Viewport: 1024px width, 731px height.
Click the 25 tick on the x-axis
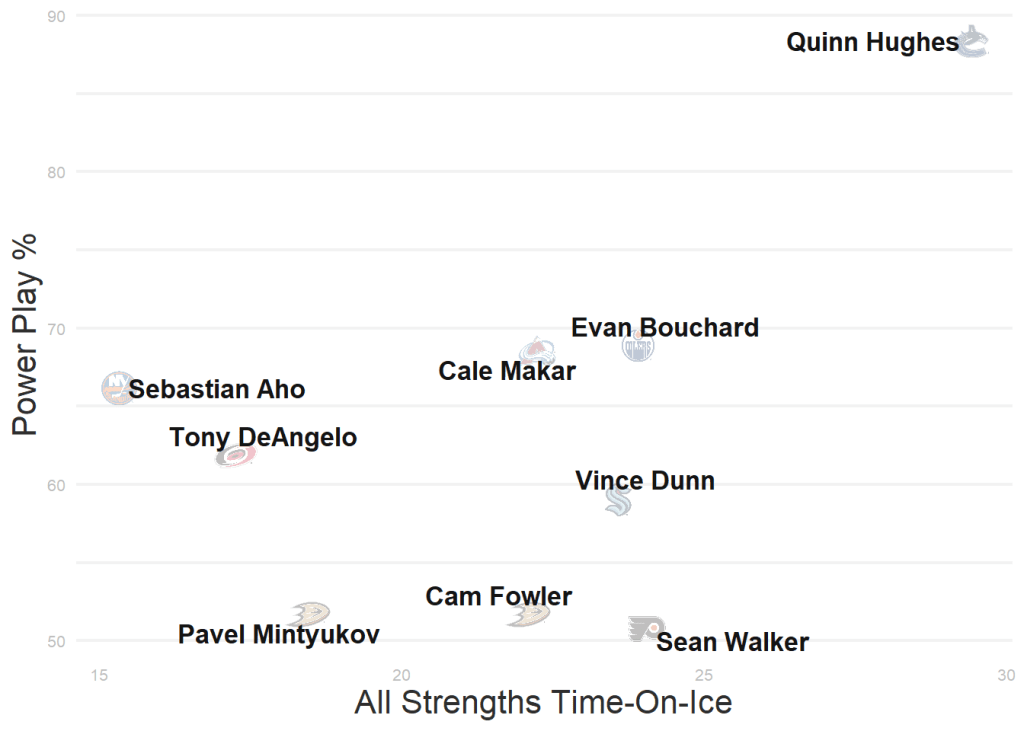[704, 675]
